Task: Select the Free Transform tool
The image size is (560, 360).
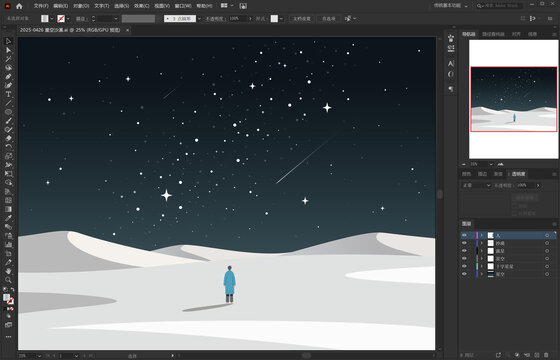Action: tap(8, 174)
